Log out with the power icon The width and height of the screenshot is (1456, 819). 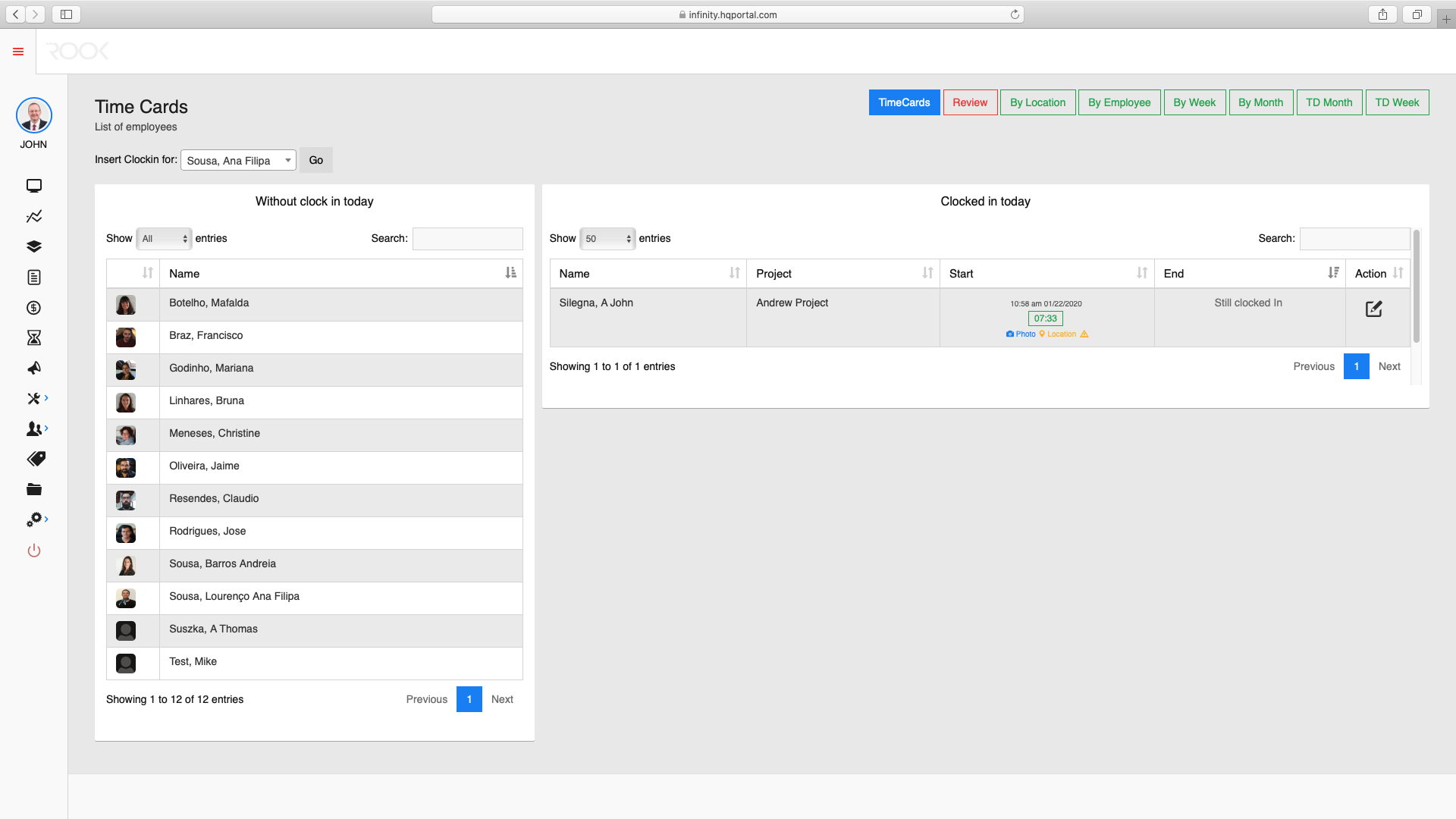pos(33,551)
